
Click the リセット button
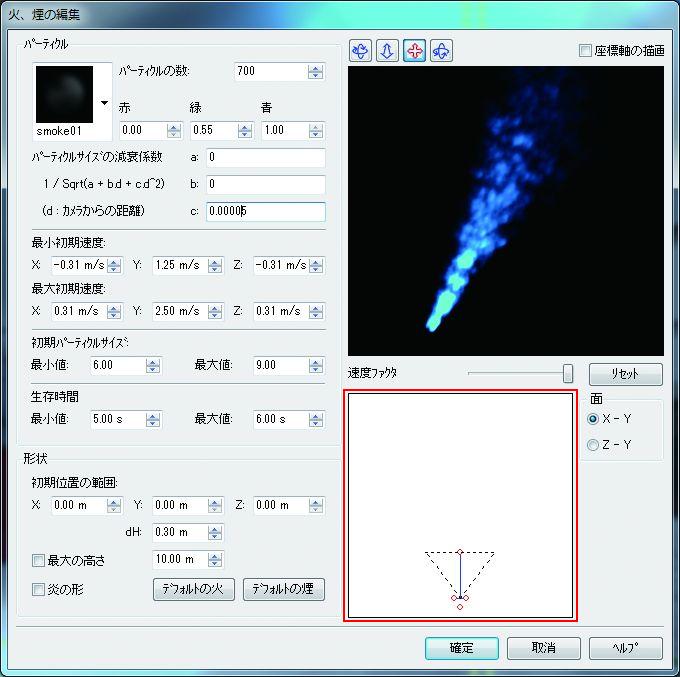coord(625,374)
